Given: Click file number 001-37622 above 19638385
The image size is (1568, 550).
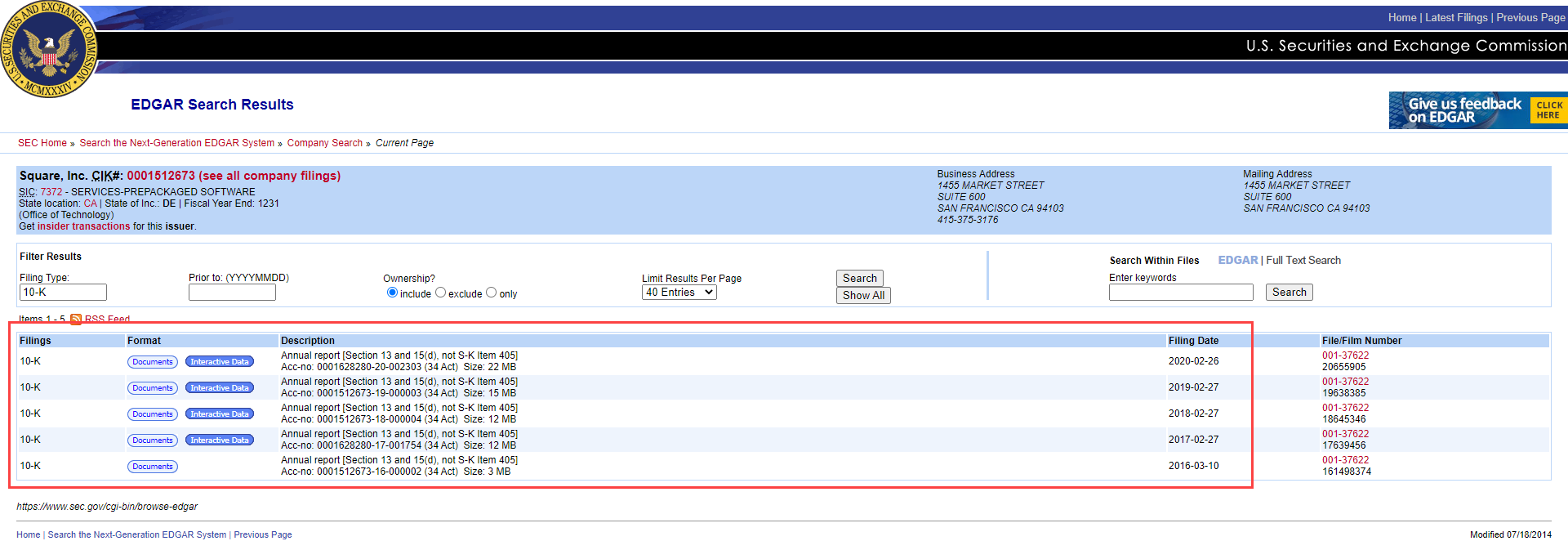Looking at the screenshot, I should (x=1346, y=382).
